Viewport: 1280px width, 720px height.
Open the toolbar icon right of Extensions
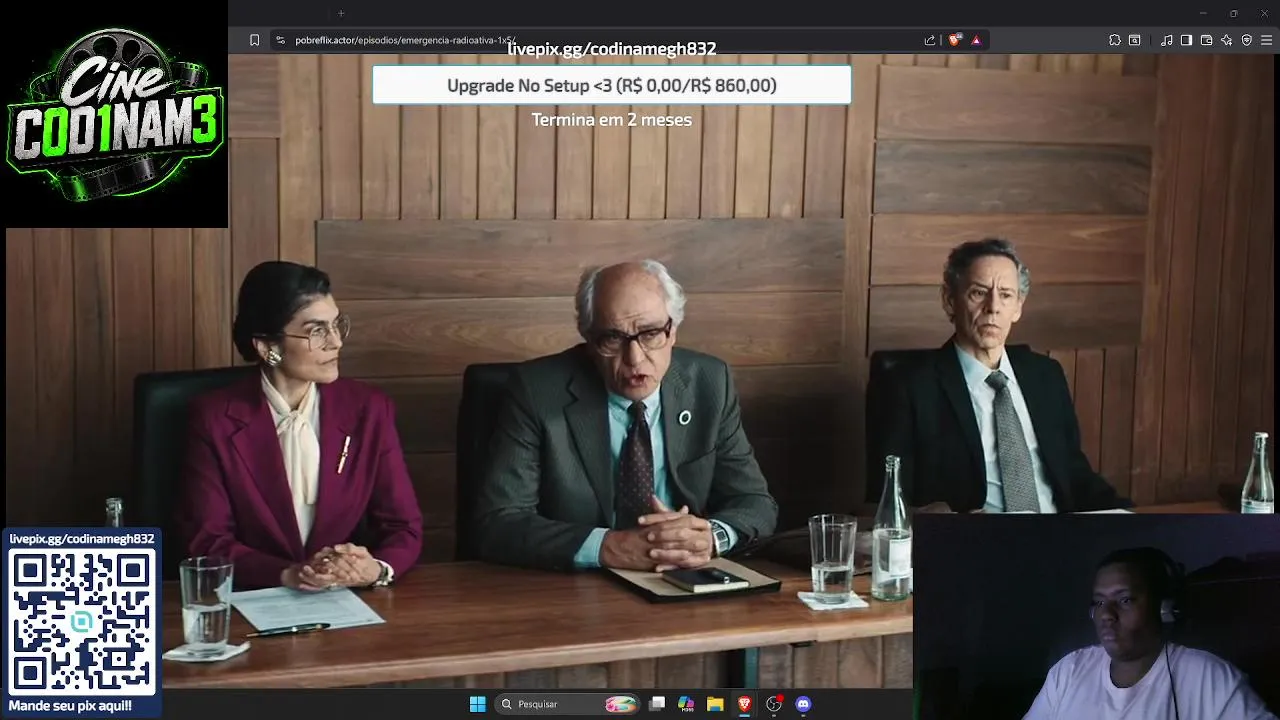[x=1135, y=40]
